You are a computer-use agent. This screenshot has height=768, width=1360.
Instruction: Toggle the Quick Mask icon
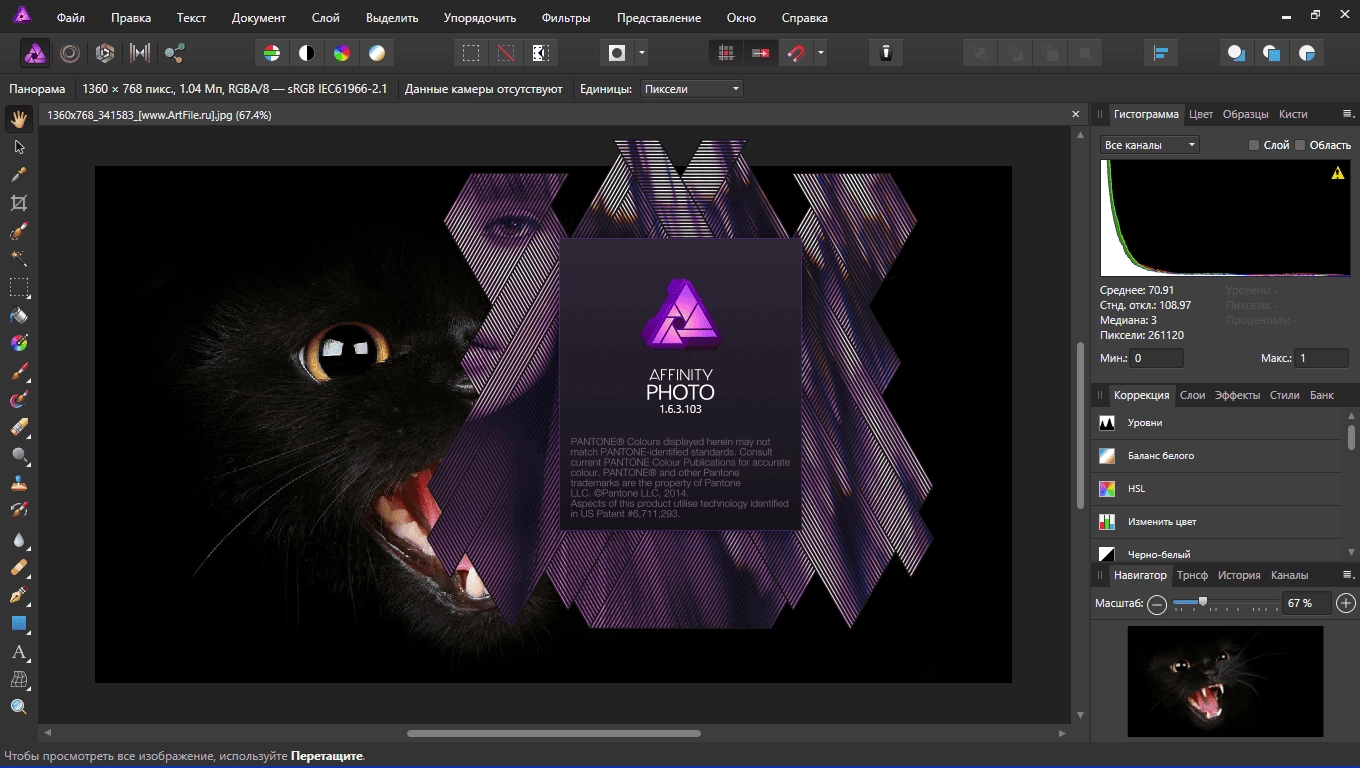(x=617, y=53)
